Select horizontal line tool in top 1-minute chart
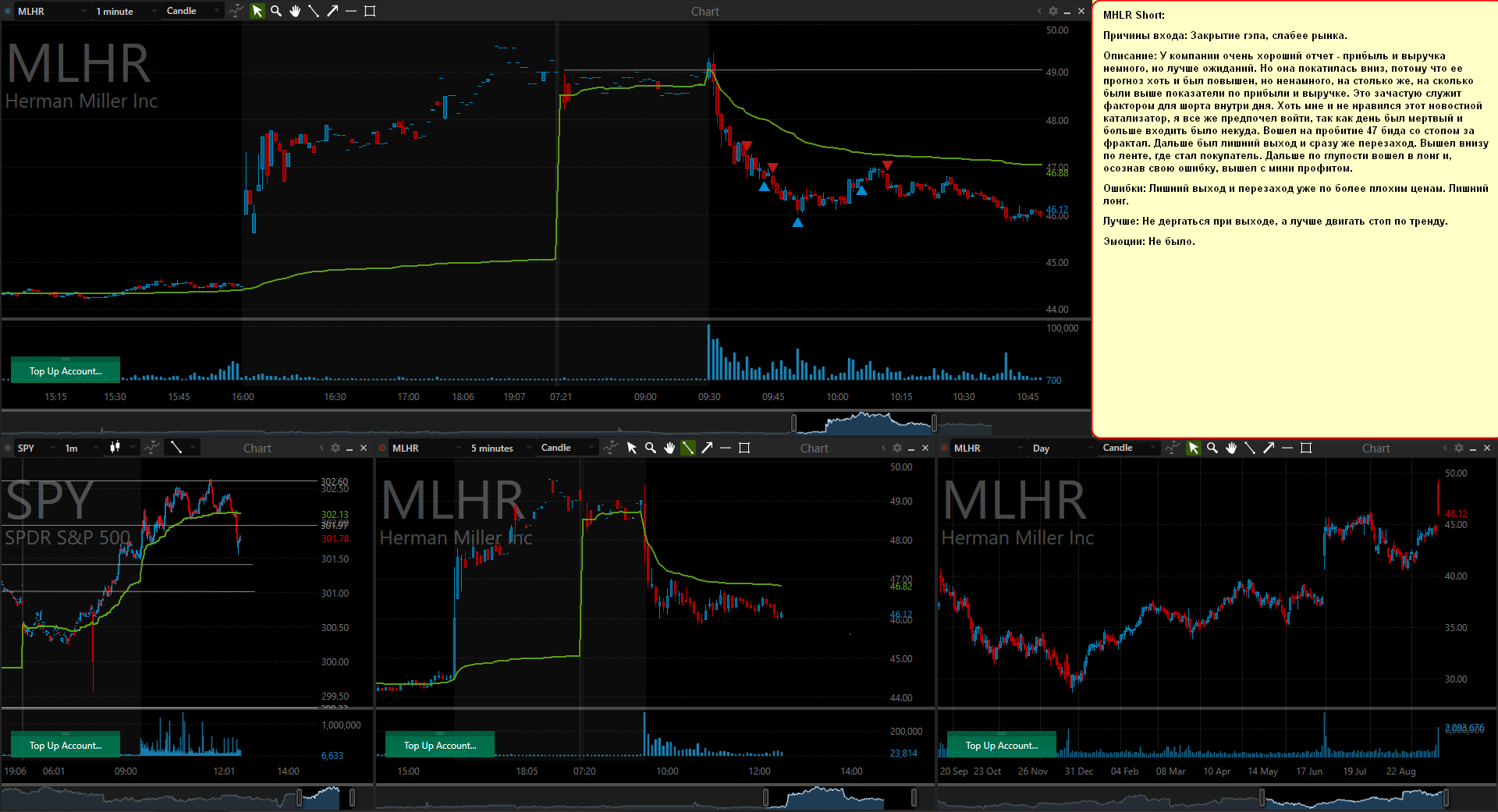The height and width of the screenshot is (812, 1498). [351, 11]
